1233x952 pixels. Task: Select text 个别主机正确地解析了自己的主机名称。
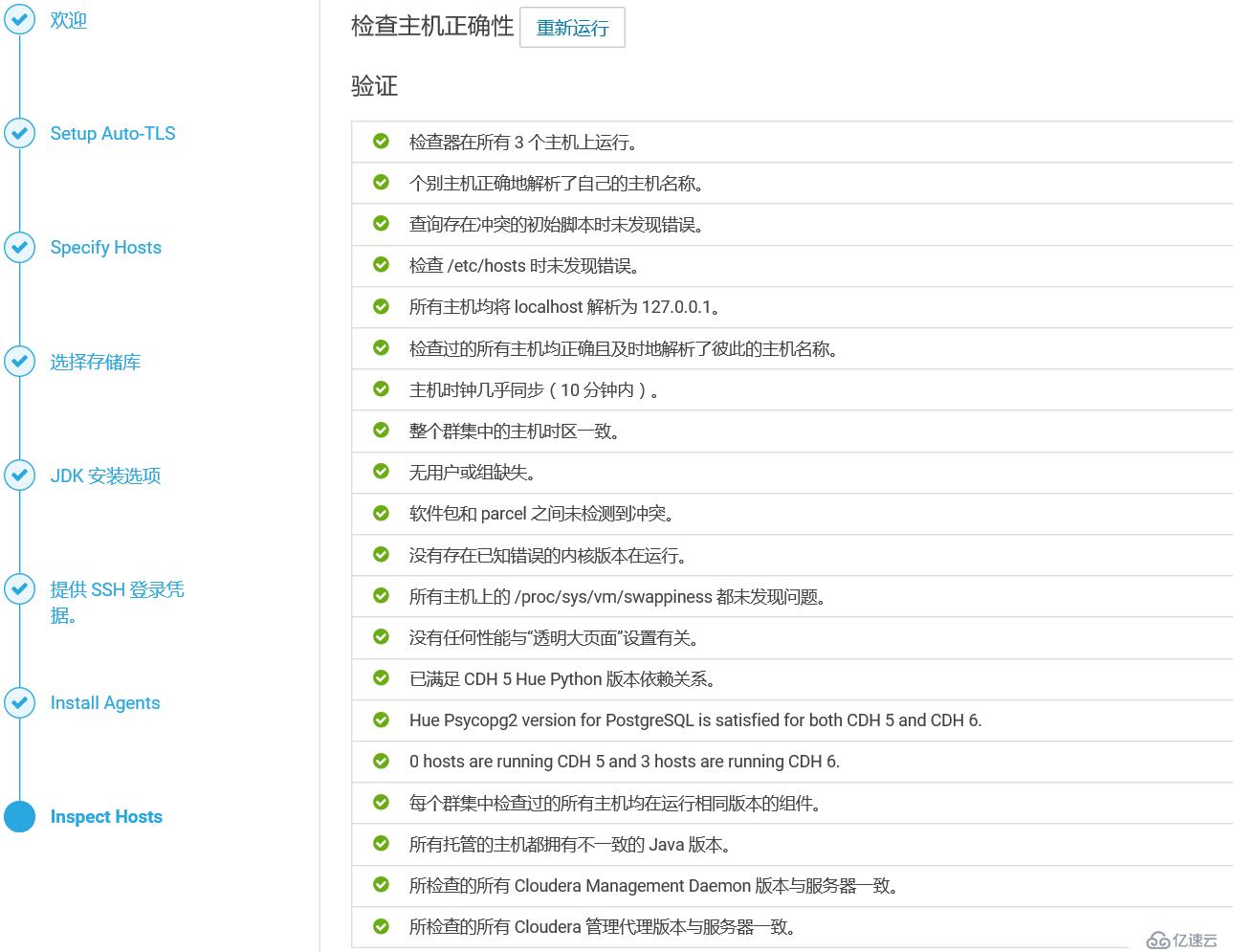(x=557, y=184)
